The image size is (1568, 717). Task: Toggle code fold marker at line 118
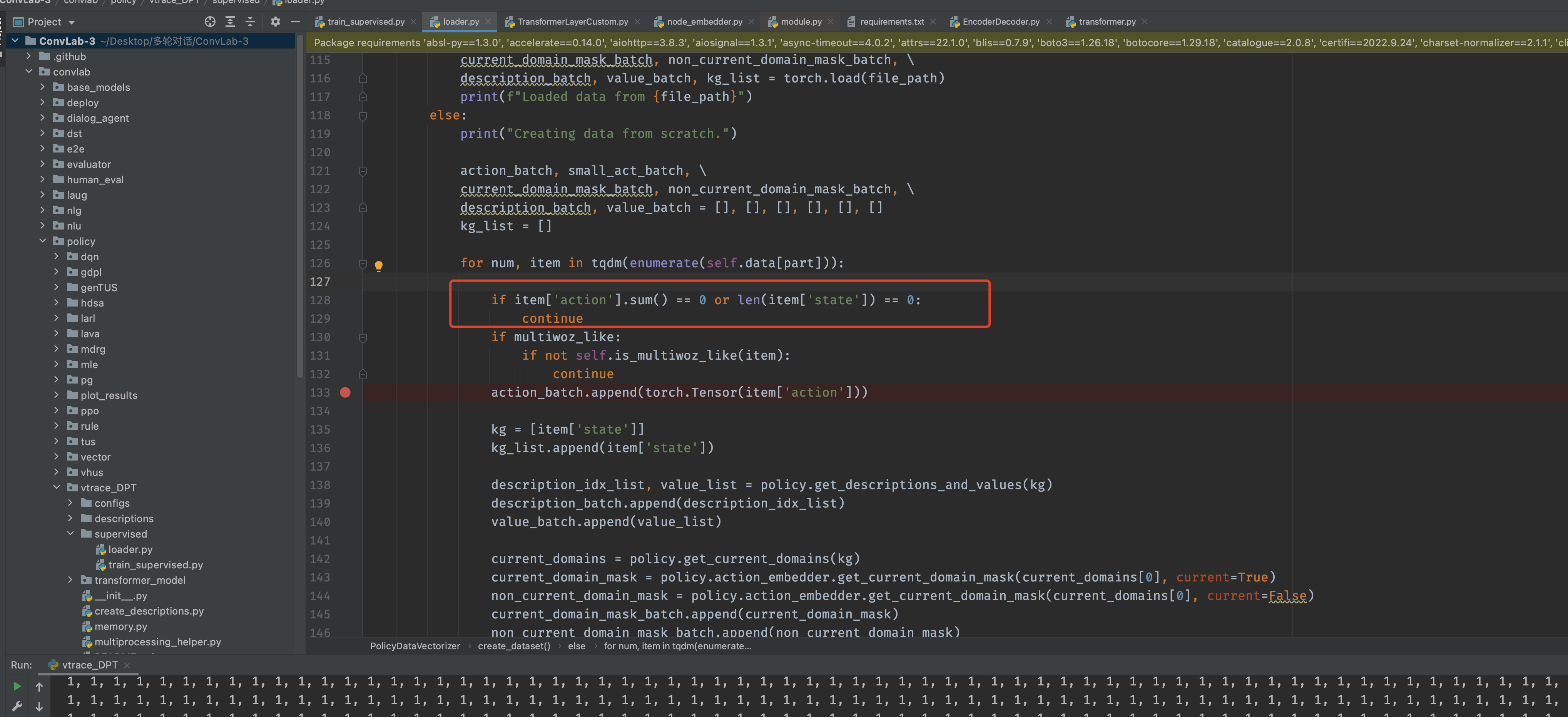(x=363, y=115)
